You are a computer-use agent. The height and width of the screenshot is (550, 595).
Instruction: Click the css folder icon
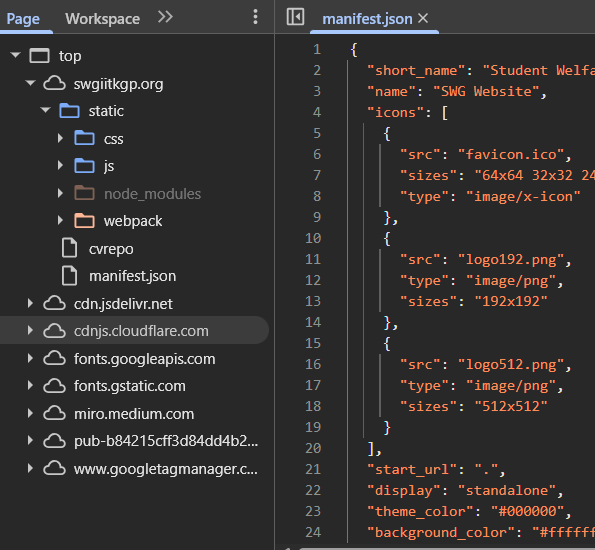click(84, 138)
